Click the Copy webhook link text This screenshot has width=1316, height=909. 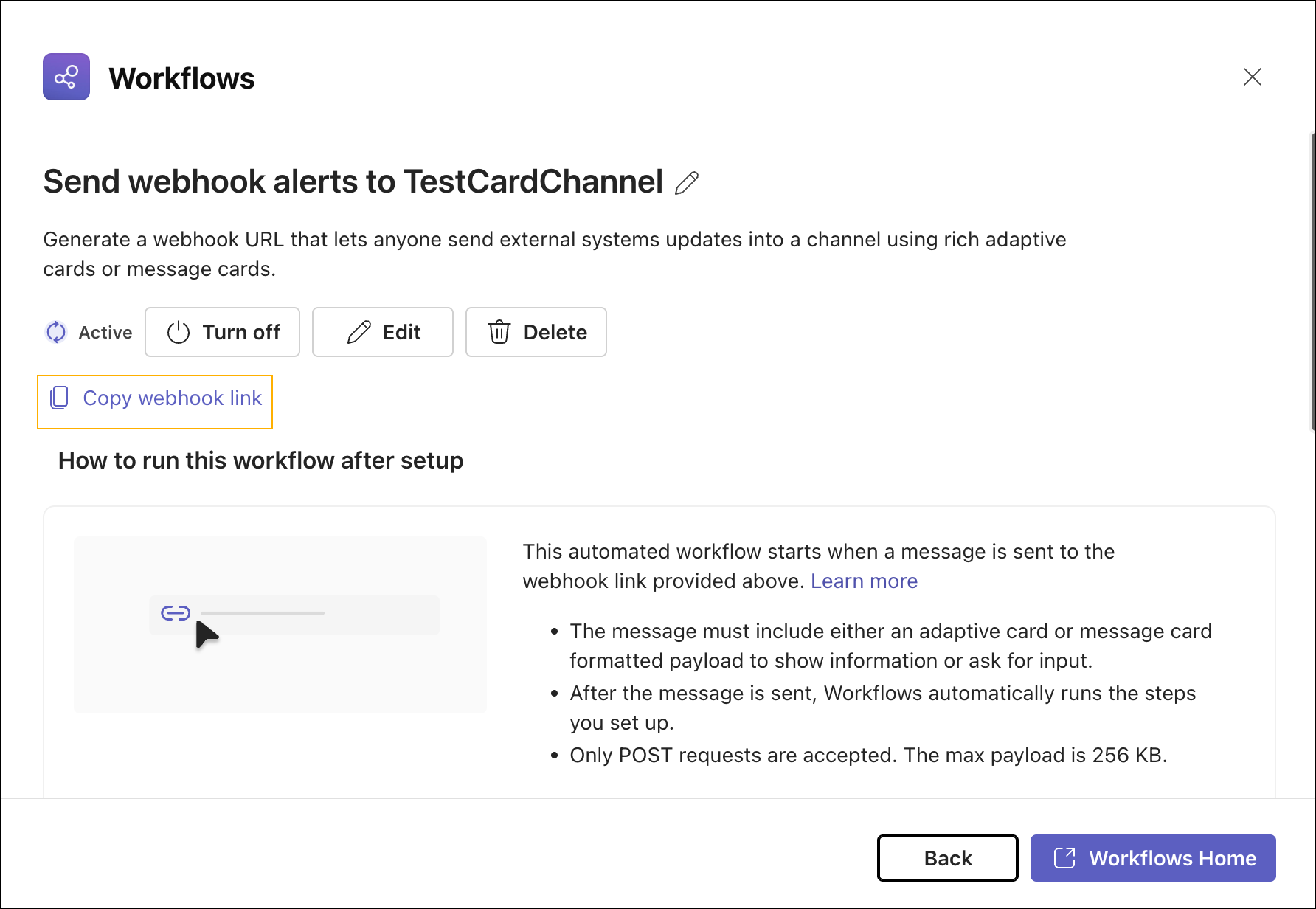(172, 398)
